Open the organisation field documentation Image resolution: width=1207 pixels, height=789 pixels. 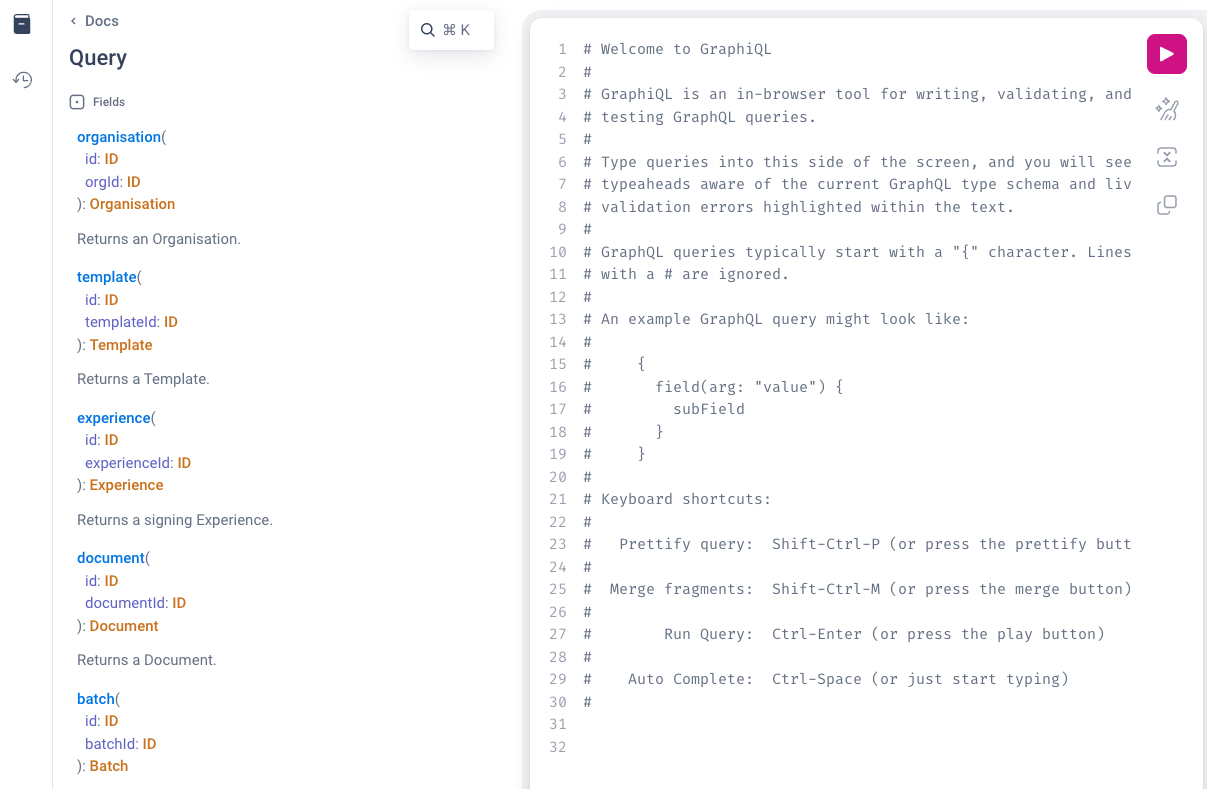pyautogui.click(x=118, y=136)
